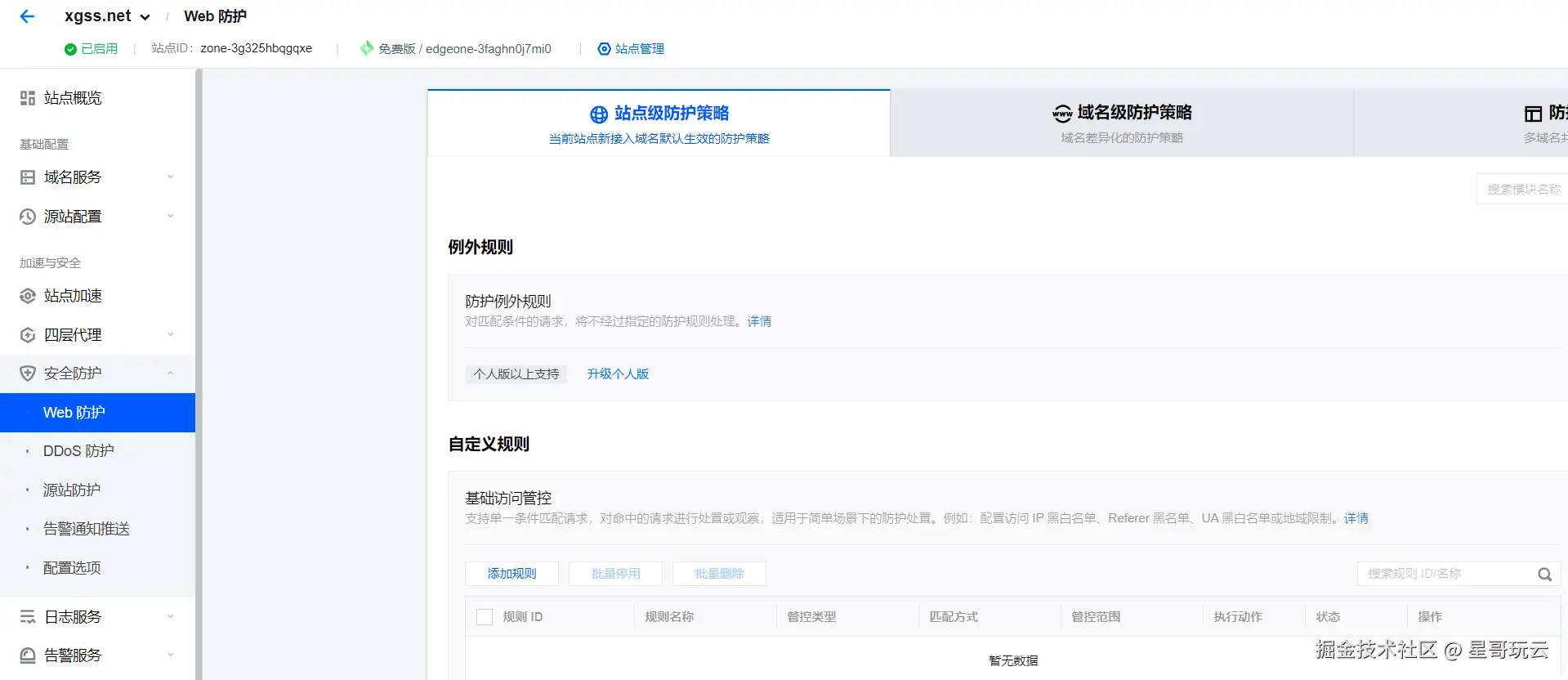Image resolution: width=1568 pixels, height=680 pixels.
Task: Open 源站防护 submenu item
Action: [x=72, y=490]
